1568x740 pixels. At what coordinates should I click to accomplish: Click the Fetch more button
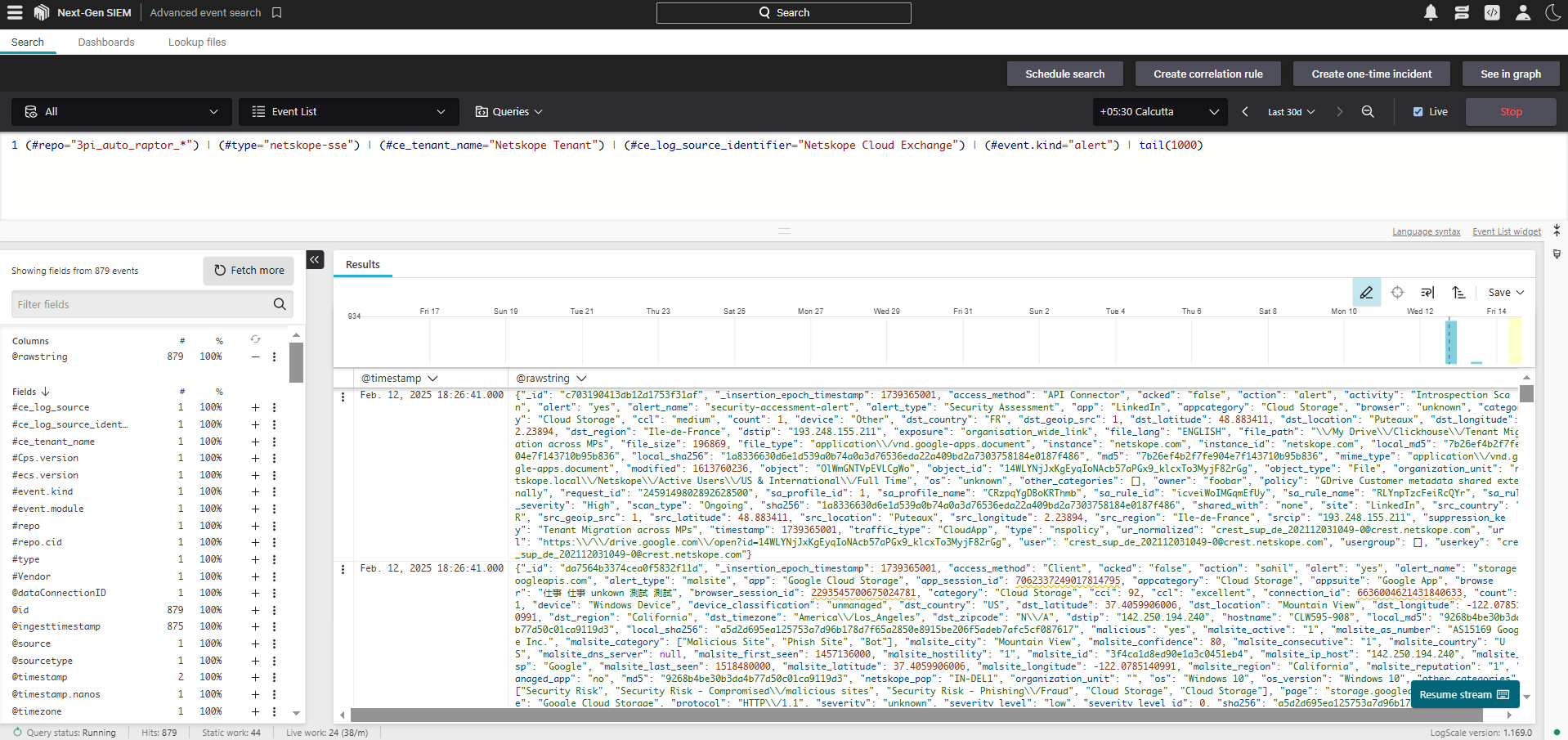(249, 271)
